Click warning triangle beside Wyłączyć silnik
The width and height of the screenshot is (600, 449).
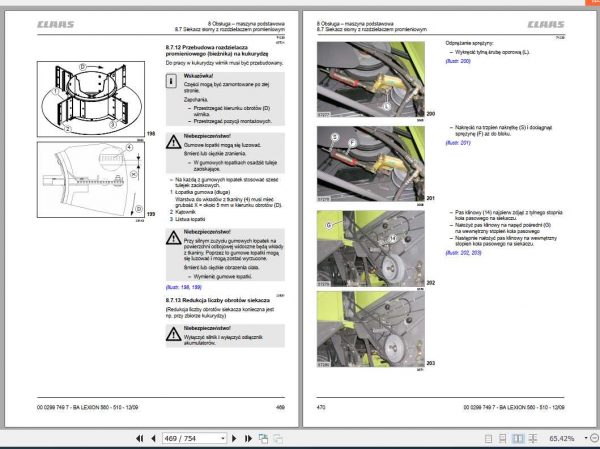pyautogui.click(x=174, y=334)
